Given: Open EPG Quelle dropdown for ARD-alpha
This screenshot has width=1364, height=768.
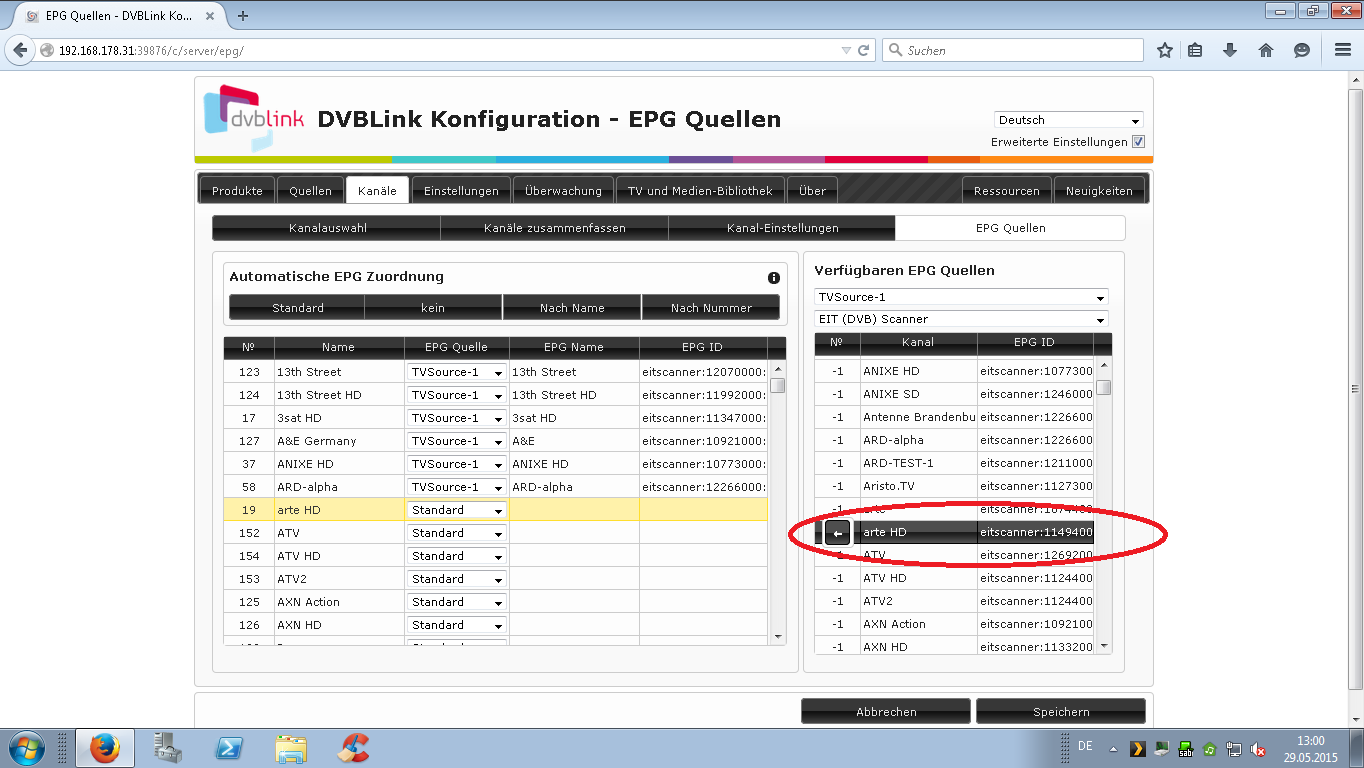Looking at the screenshot, I should [456, 487].
